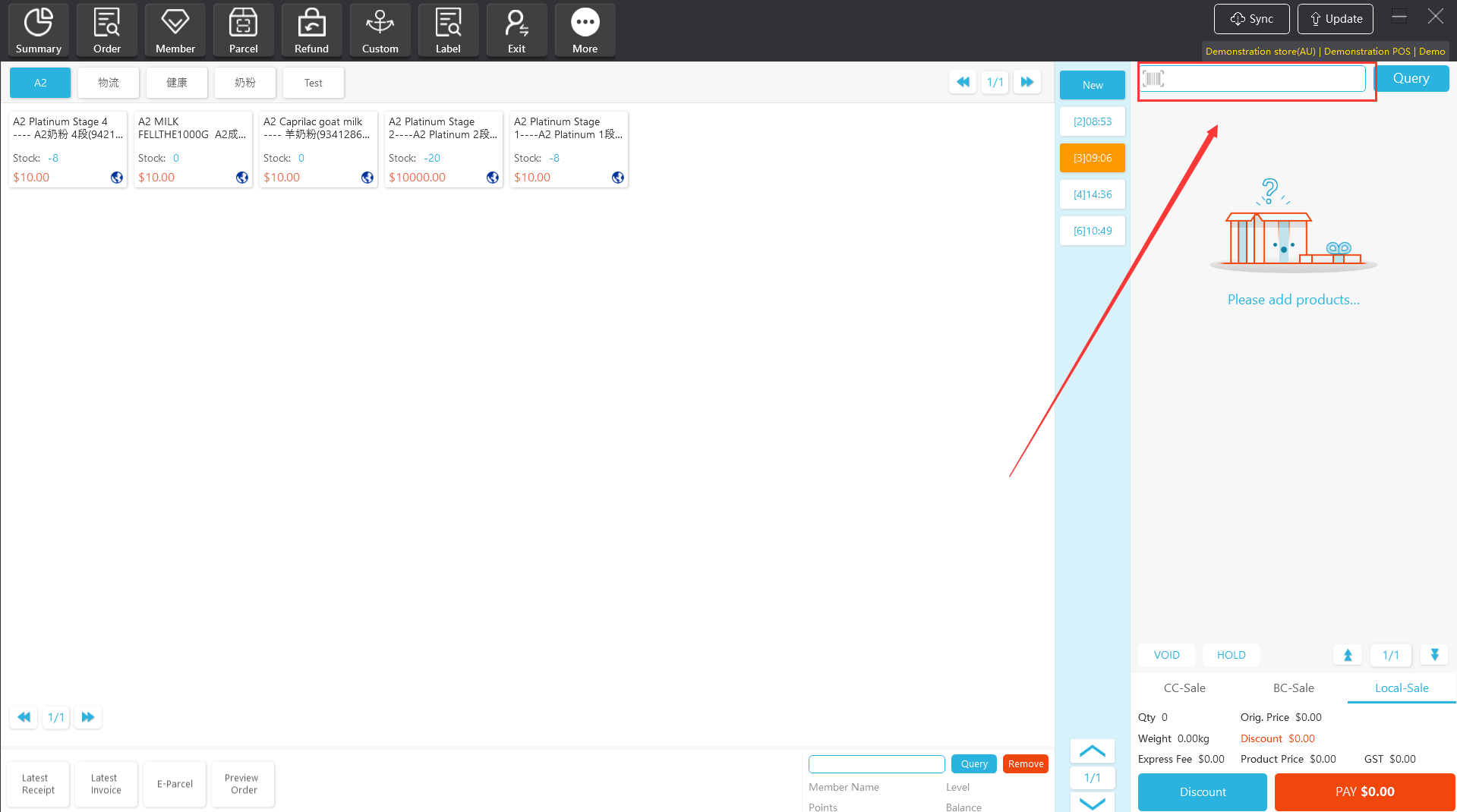This screenshot has width=1457, height=812.
Task: Switch to the BC-Sale tab
Action: click(x=1293, y=688)
